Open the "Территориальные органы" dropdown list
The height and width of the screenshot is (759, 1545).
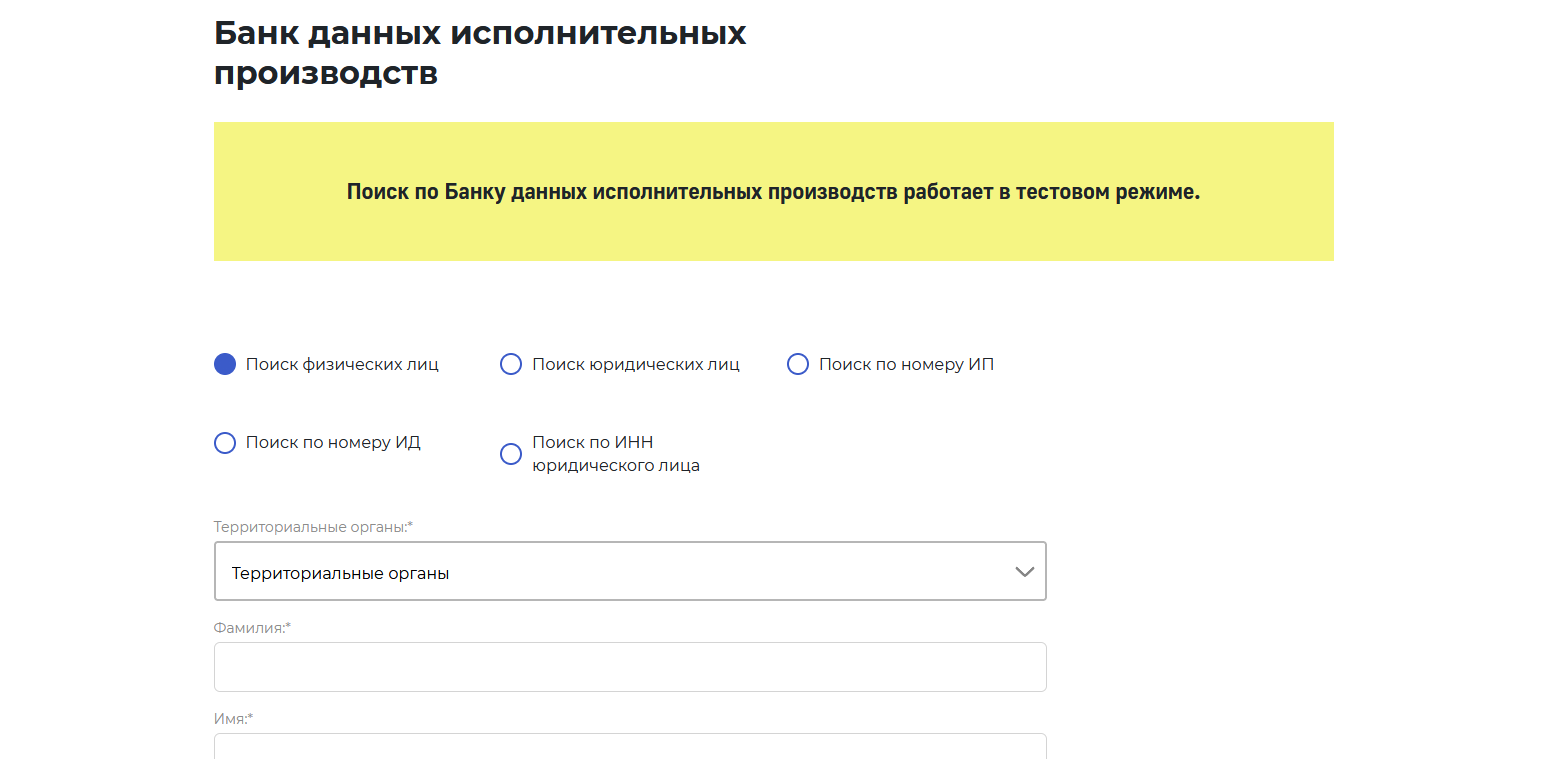click(x=630, y=572)
